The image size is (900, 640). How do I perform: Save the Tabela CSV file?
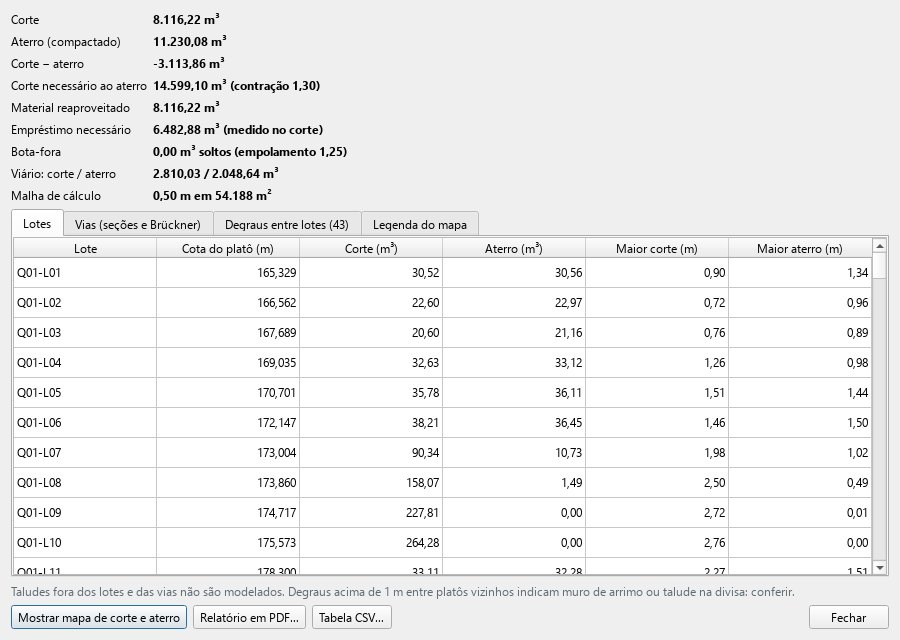pos(351,618)
